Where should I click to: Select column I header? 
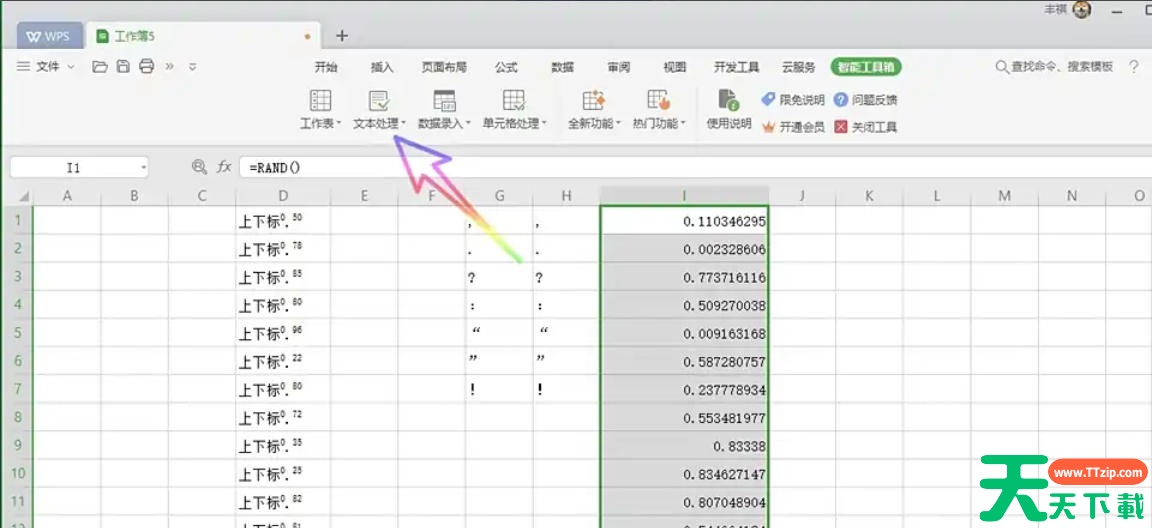coord(684,196)
